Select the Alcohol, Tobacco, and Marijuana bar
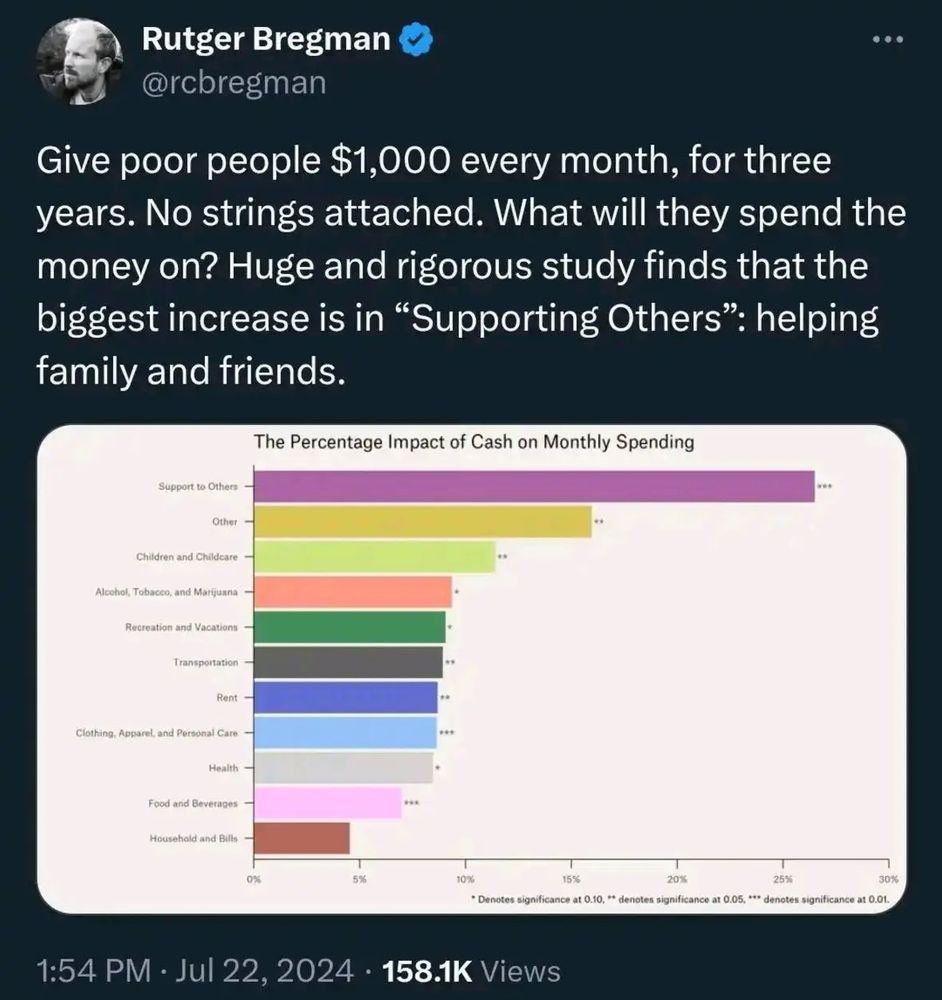Image resolution: width=942 pixels, height=1000 pixels. [353, 592]
